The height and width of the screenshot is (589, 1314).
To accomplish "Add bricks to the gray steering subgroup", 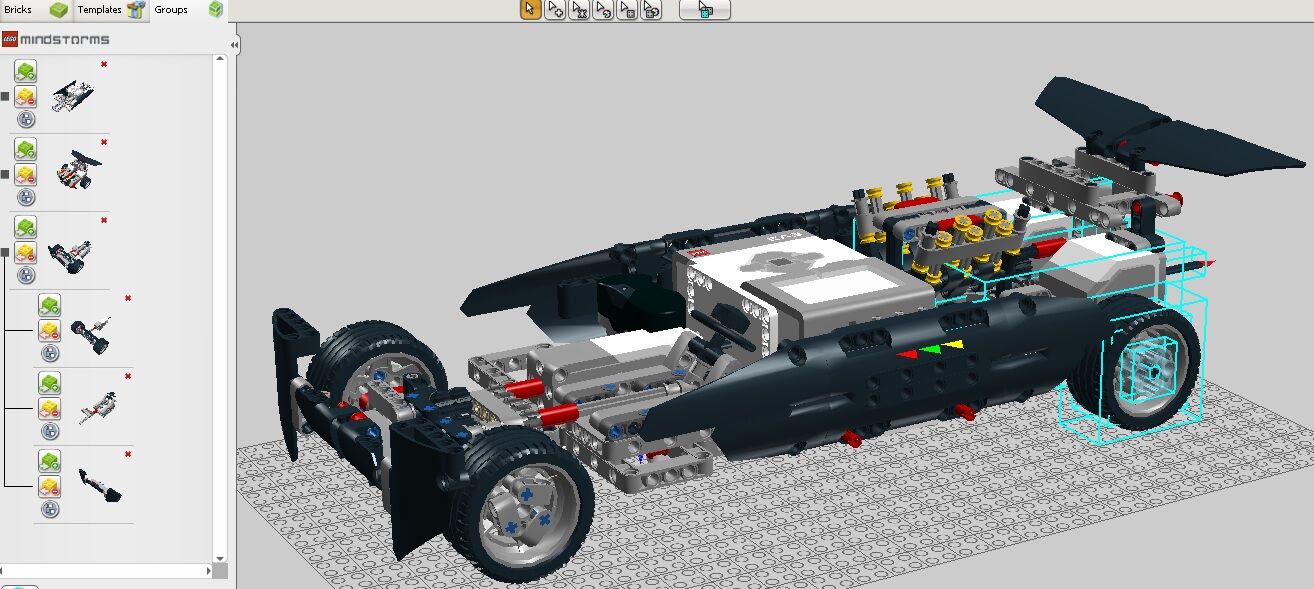I will pyautogui.click(x=50, y=383).
